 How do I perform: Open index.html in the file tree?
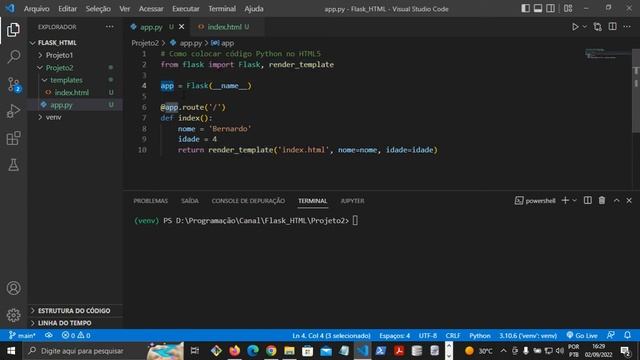pyautogui.click(x=75, y=93)
